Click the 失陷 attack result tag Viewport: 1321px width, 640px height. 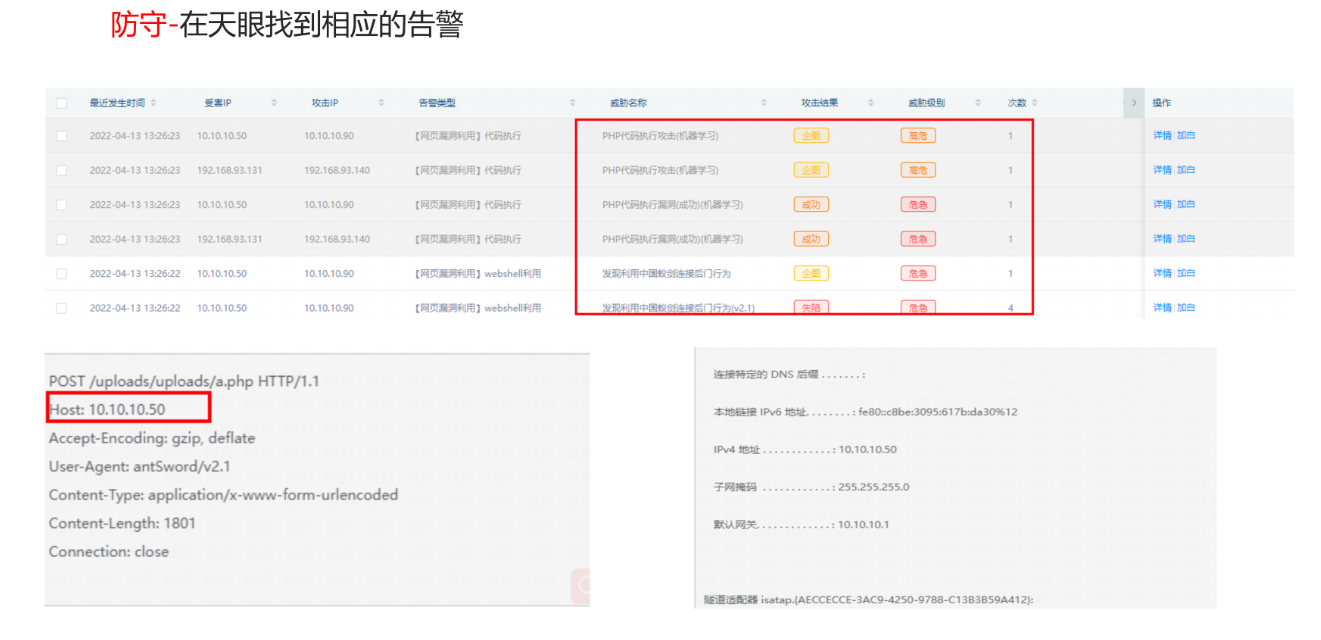(811, 308)
